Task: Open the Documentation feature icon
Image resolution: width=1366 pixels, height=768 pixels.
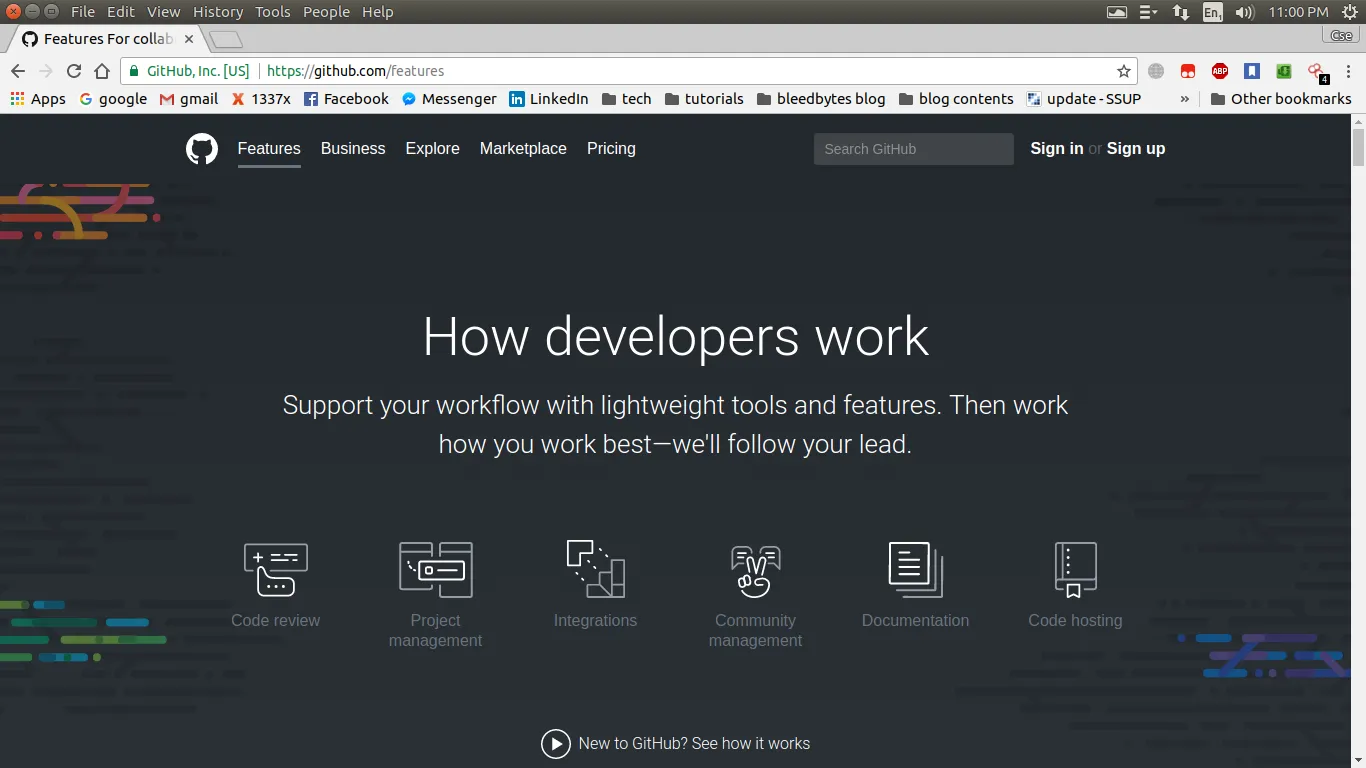Action: (915, 570)
